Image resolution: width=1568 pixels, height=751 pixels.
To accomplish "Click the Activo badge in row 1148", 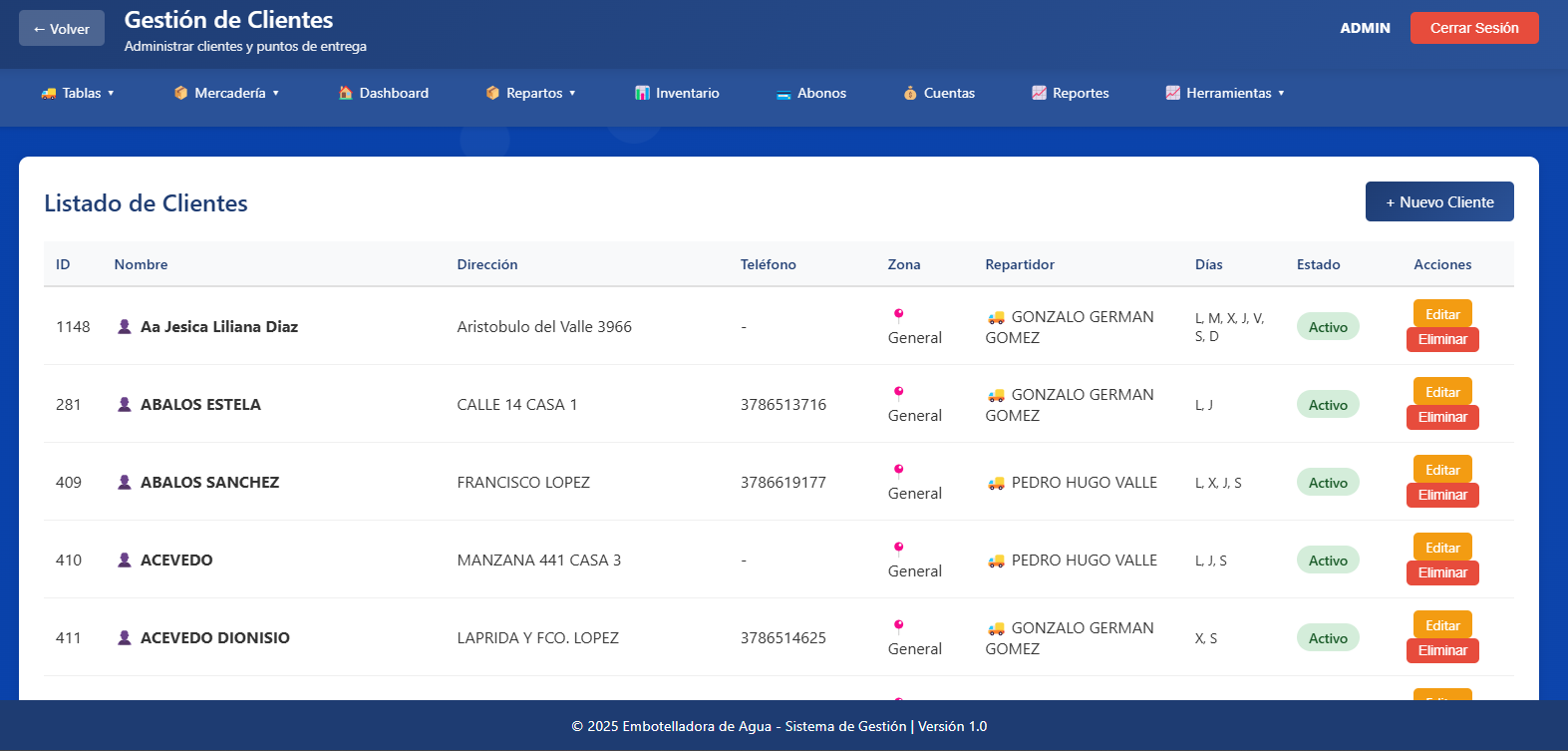I will (1328, 327).
